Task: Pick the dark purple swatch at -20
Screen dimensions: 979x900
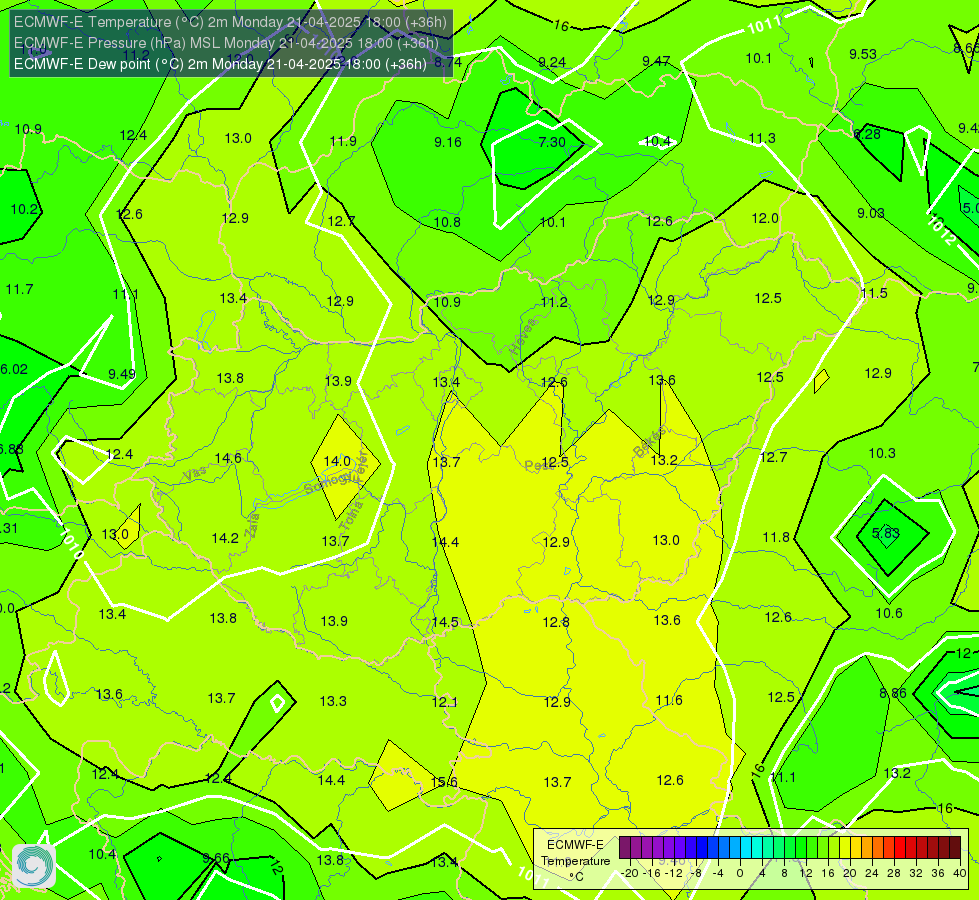Action: pyautogui.click(x=624, y=848)
